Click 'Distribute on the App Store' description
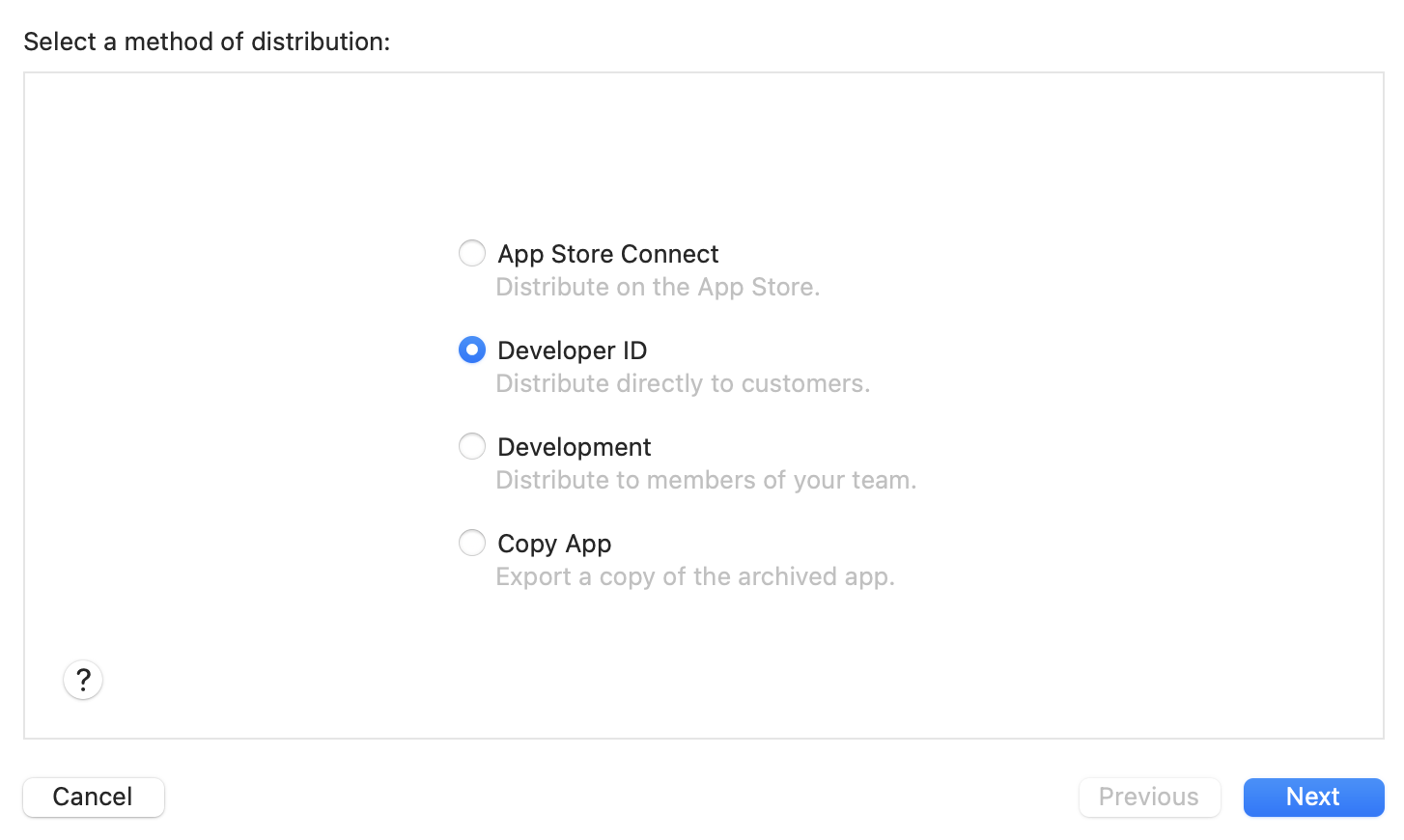 tap(658, 287)
